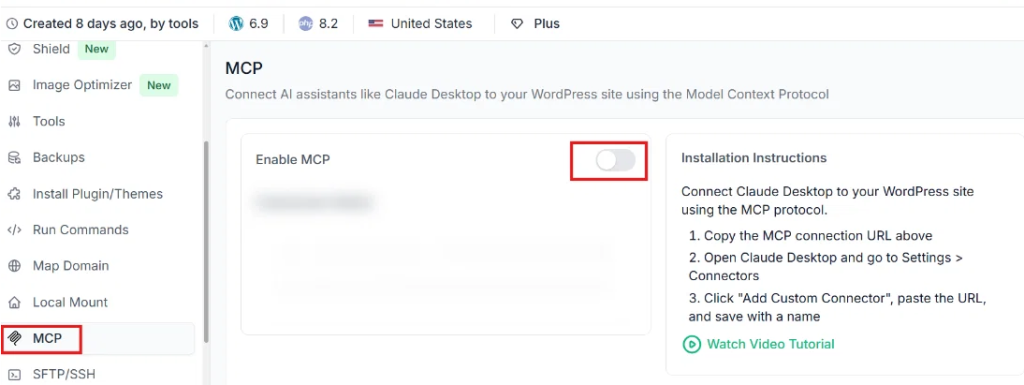This screenshot has width=1024, height=385.
Task: Click the play icon beside Watch Video Tutorial
Action: tap(691, 344)
